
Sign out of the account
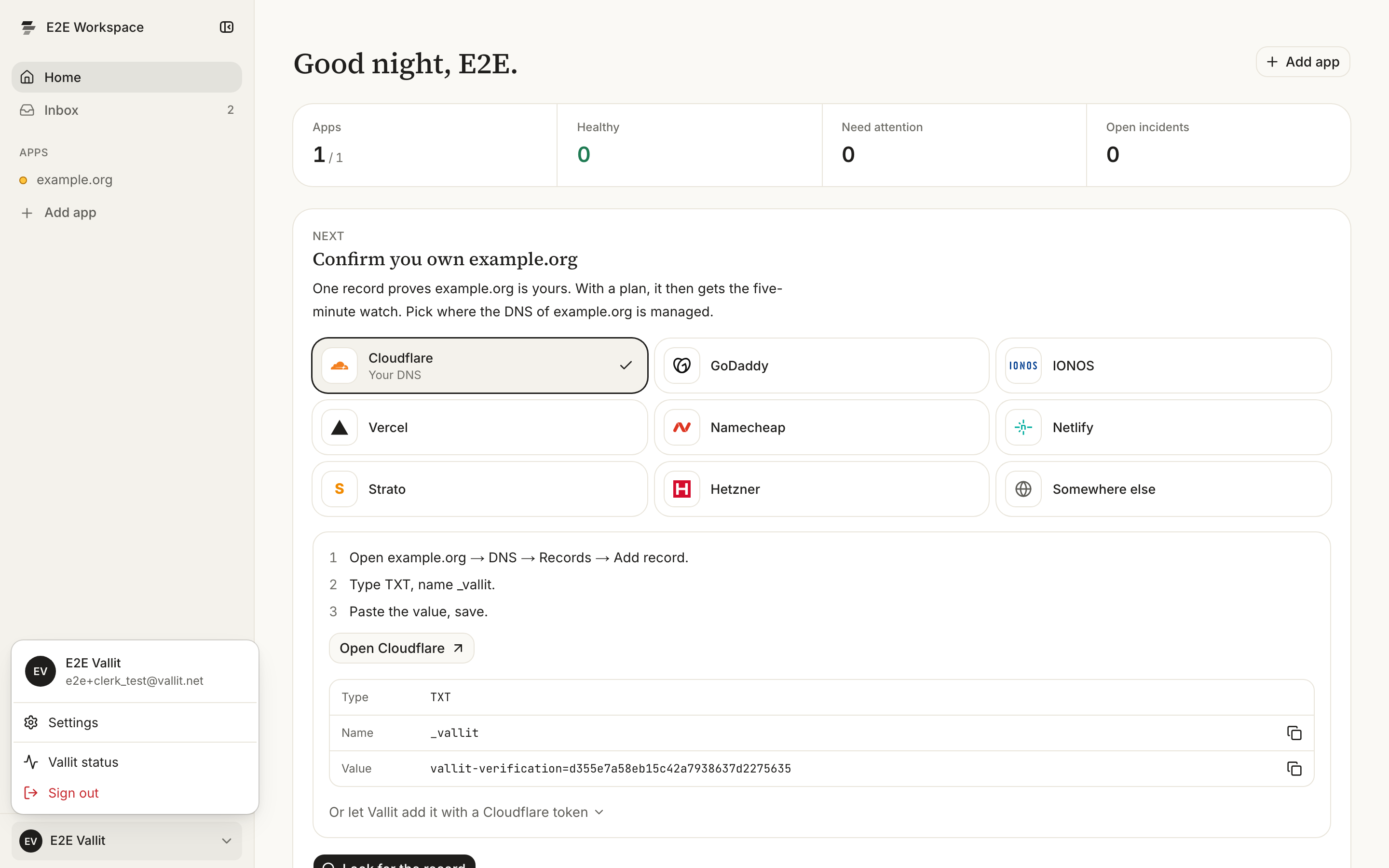click(x=135, y=793)
